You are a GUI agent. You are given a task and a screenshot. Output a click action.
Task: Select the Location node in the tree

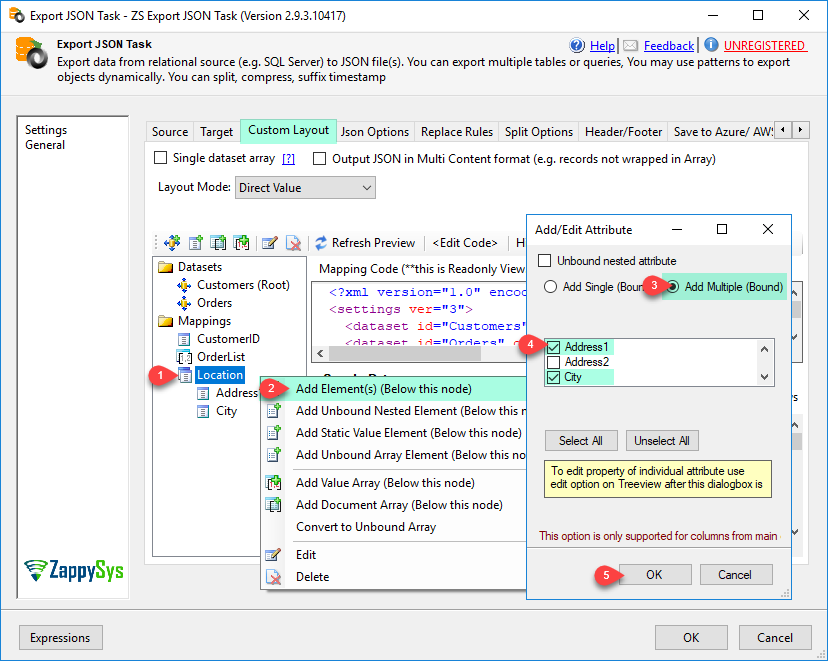point(220,375)
